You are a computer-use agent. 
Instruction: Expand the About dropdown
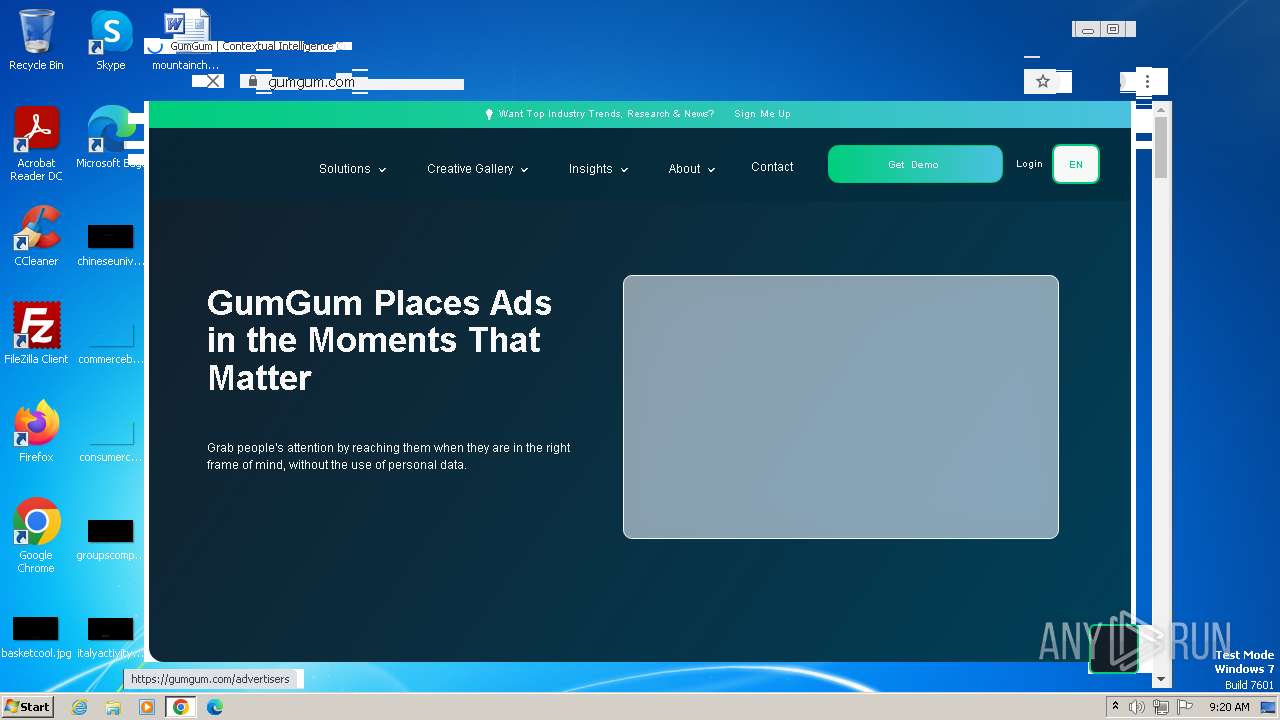[x=691, y=169]
